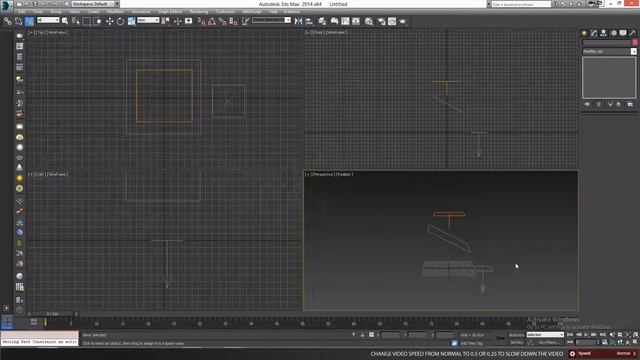Click the Align tool icon
The height and width of the screenshot is (360, 640).
point(309,21)
